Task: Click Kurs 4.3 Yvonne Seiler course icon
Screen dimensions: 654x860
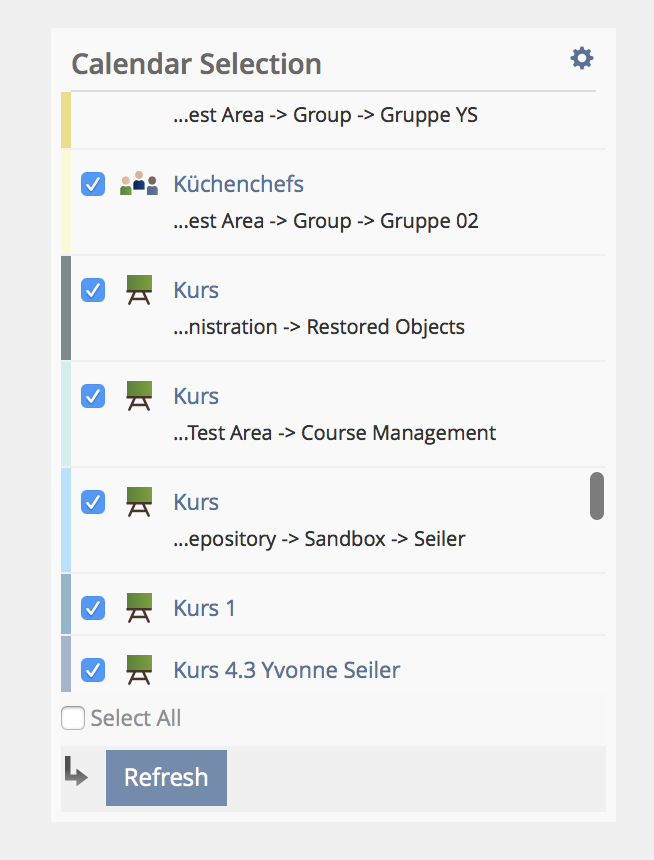Action: pyautogui.click(x=139, y=669)
